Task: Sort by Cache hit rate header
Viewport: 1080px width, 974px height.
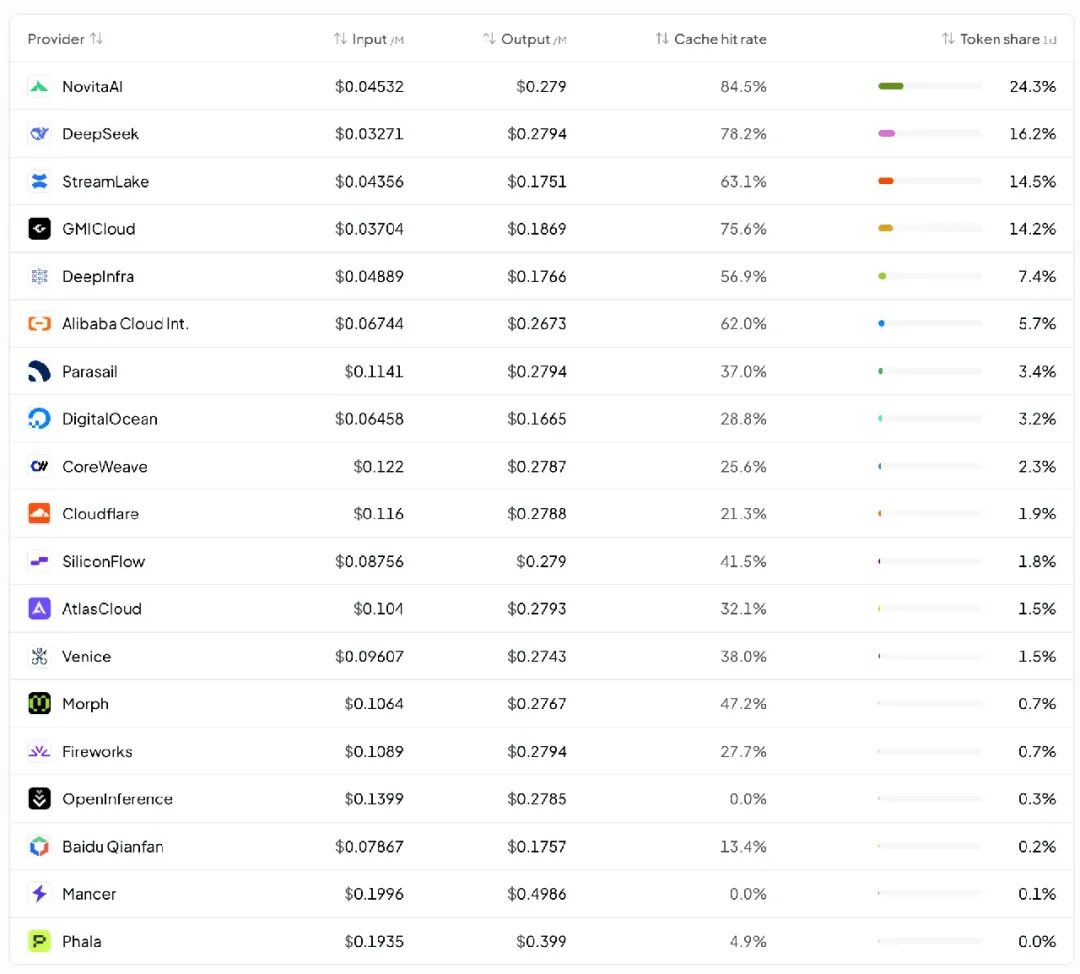Action: click(711, 39)
